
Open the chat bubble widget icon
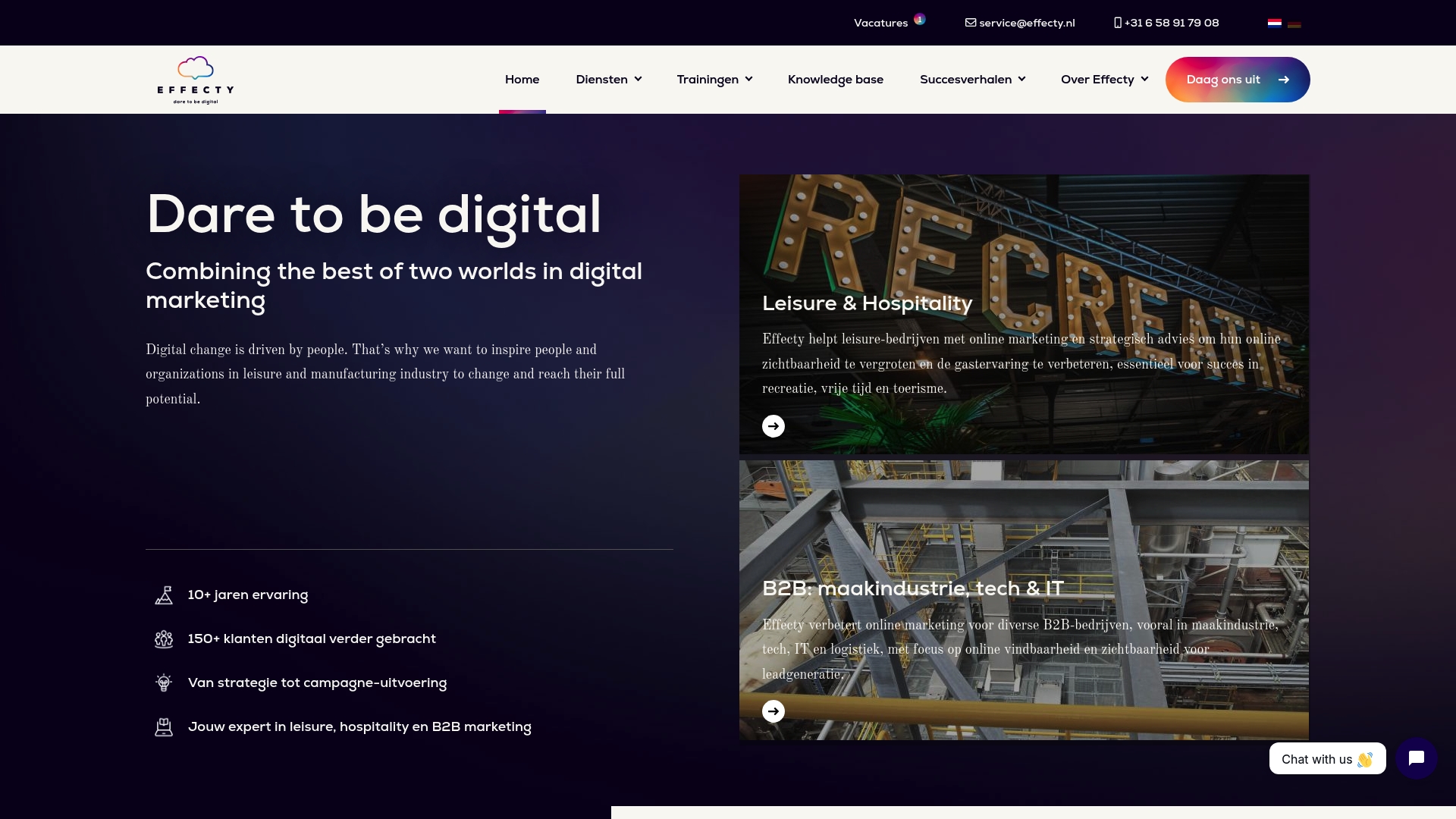[1416, 758]
